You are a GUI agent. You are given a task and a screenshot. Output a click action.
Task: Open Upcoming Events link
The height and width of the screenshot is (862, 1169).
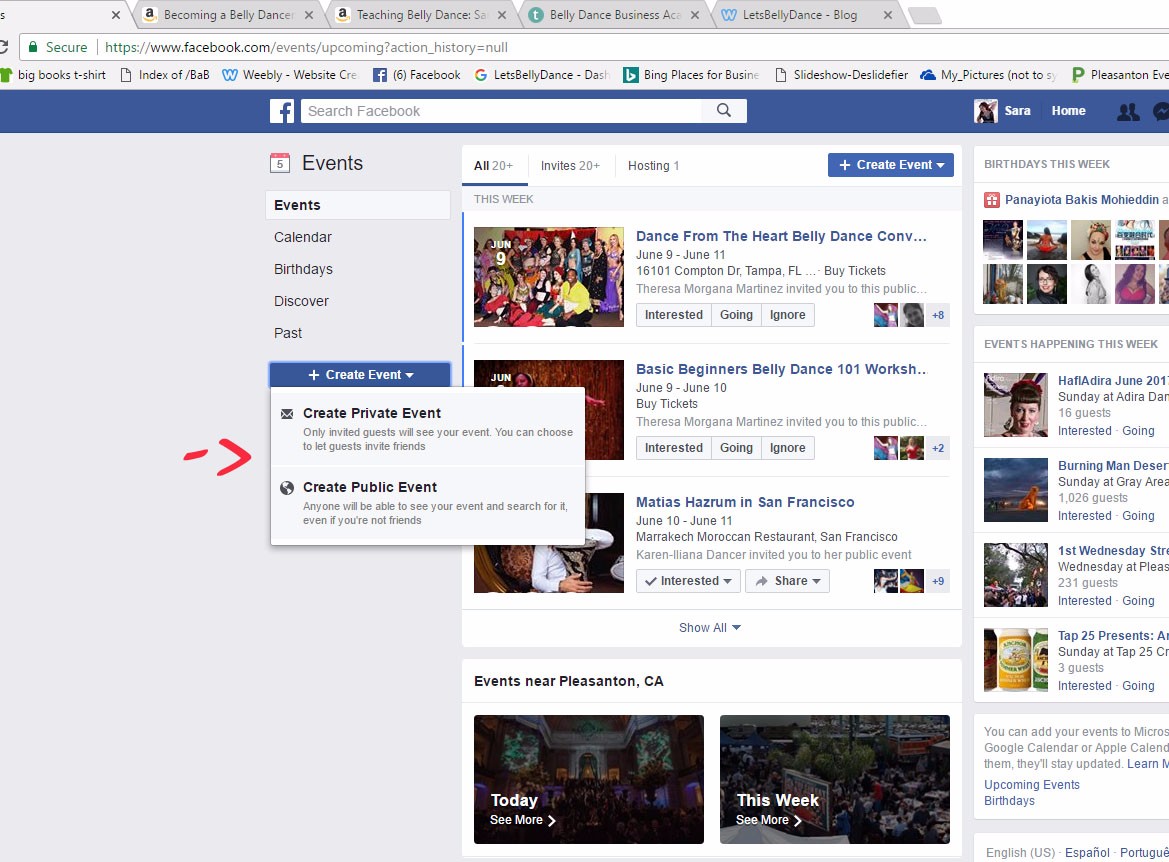[x=1031, y=784]
